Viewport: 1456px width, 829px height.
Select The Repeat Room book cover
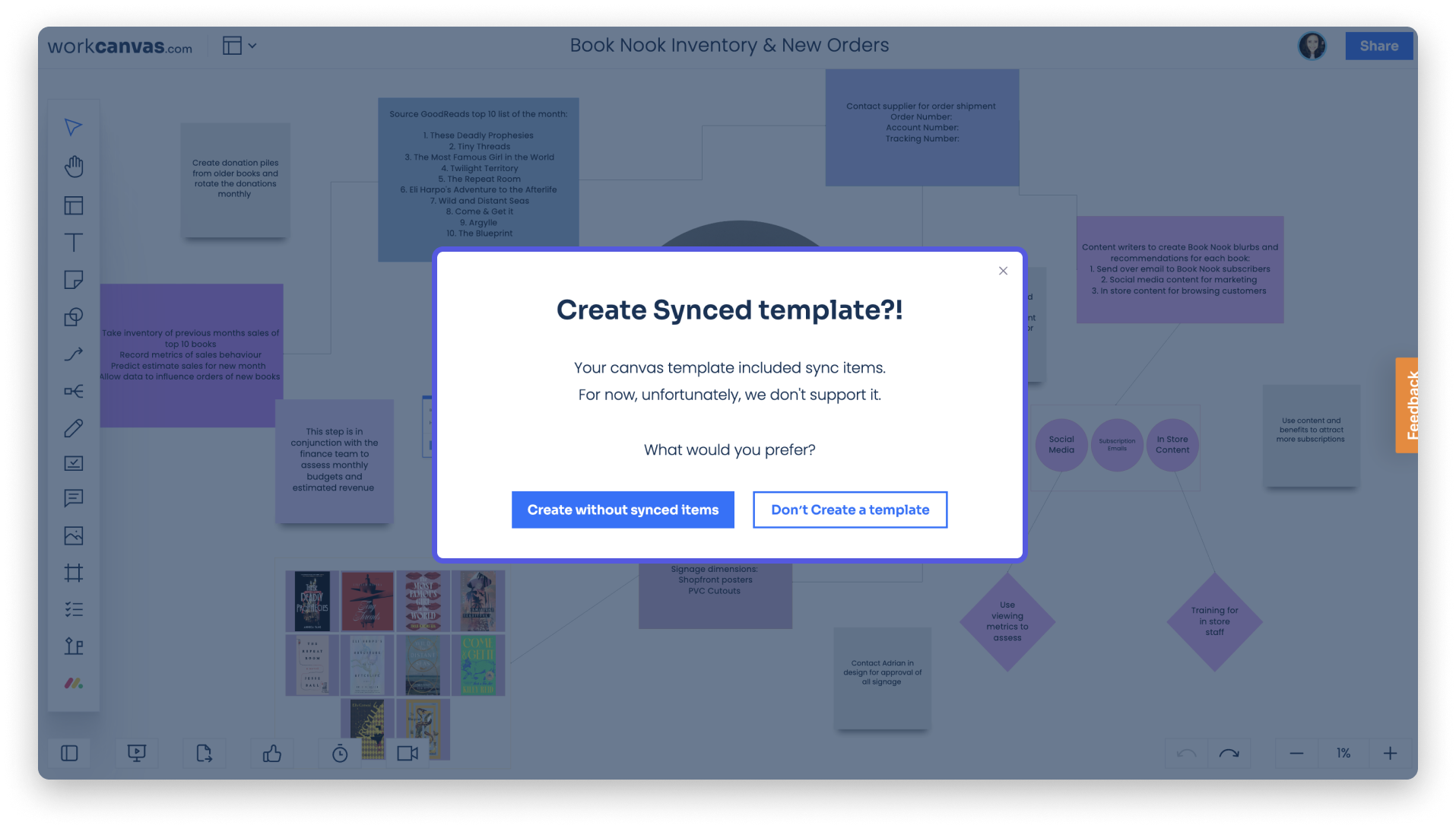312,665
